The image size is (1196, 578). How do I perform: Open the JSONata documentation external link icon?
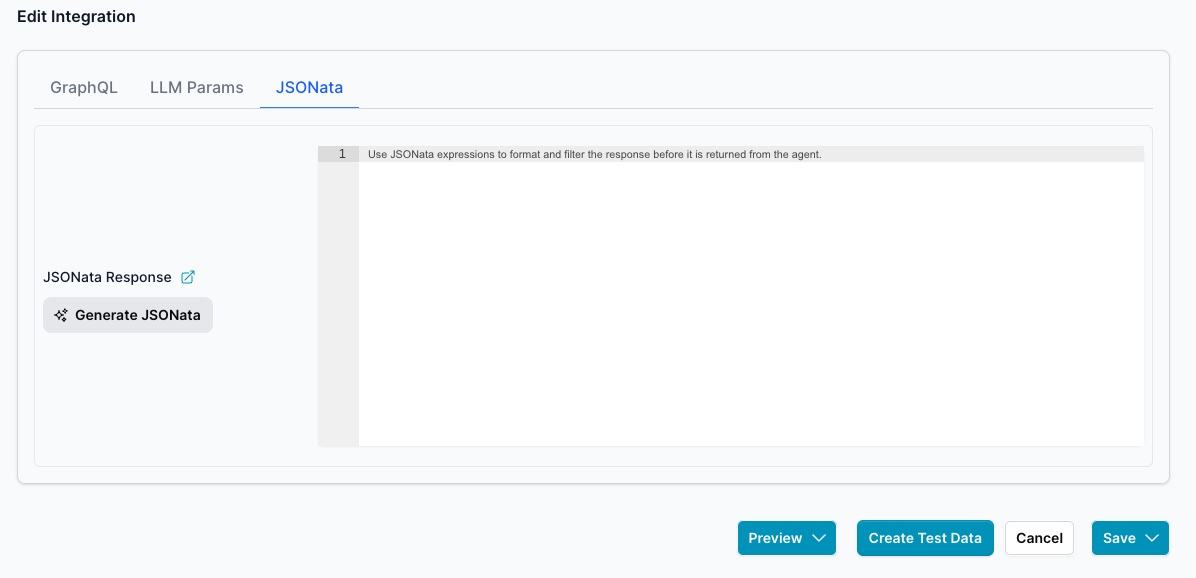coord(187,277)
